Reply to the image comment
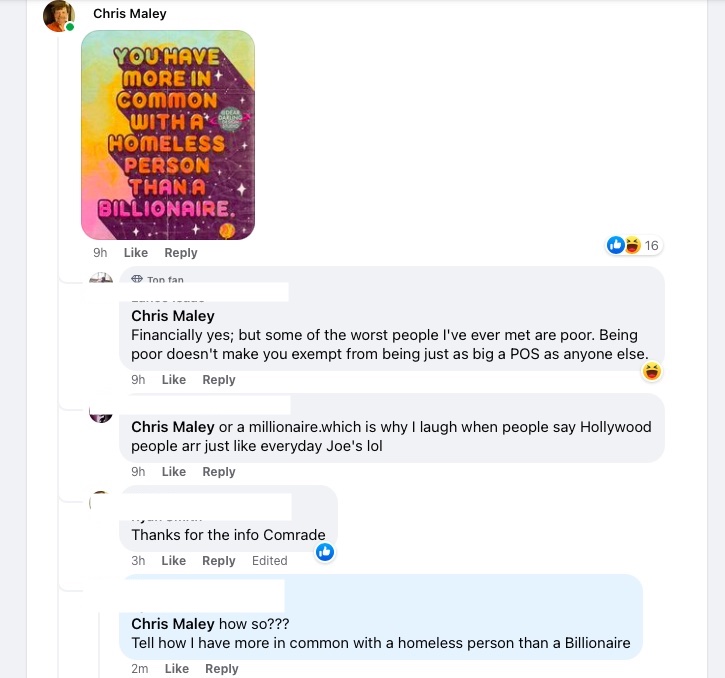This screenshot has width=725, height=678. click(181, 253)
